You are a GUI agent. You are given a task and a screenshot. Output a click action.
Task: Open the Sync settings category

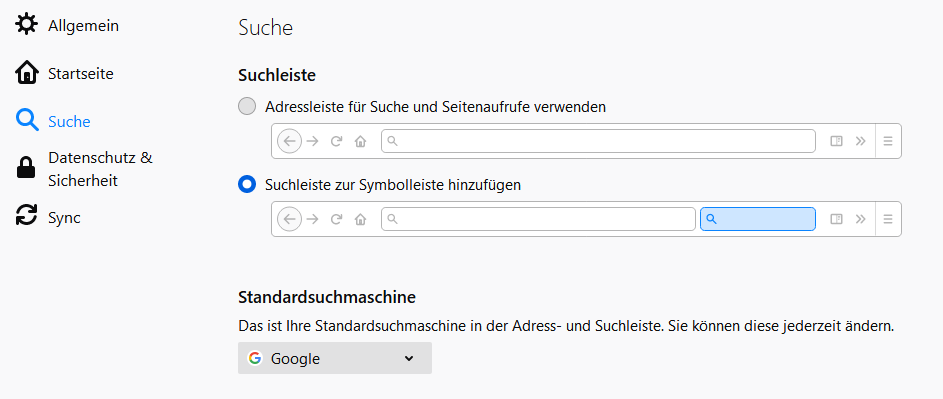click(x=48, y=217)
